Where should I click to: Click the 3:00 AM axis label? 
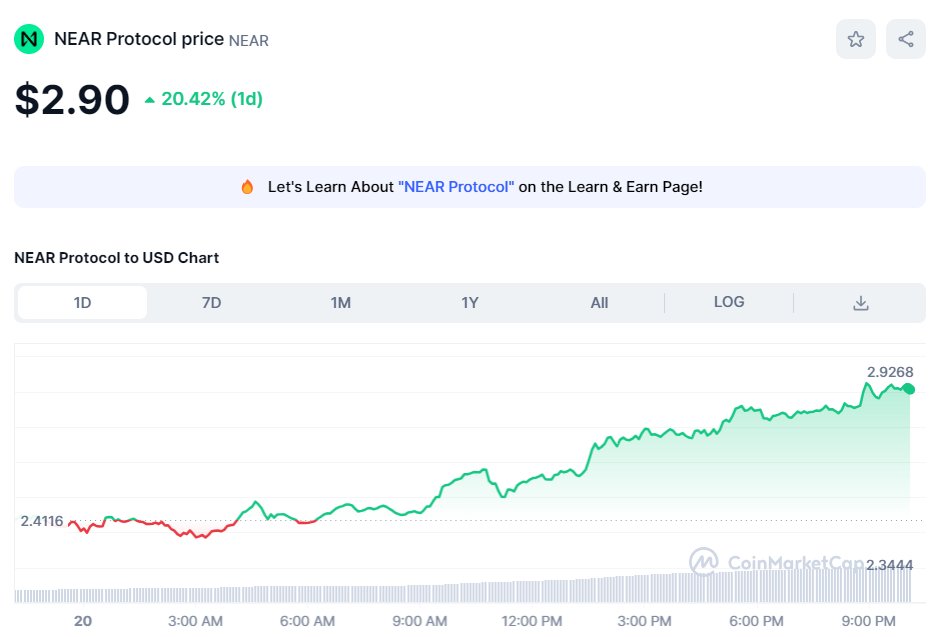pyautogui.click(x=195, y=621)
